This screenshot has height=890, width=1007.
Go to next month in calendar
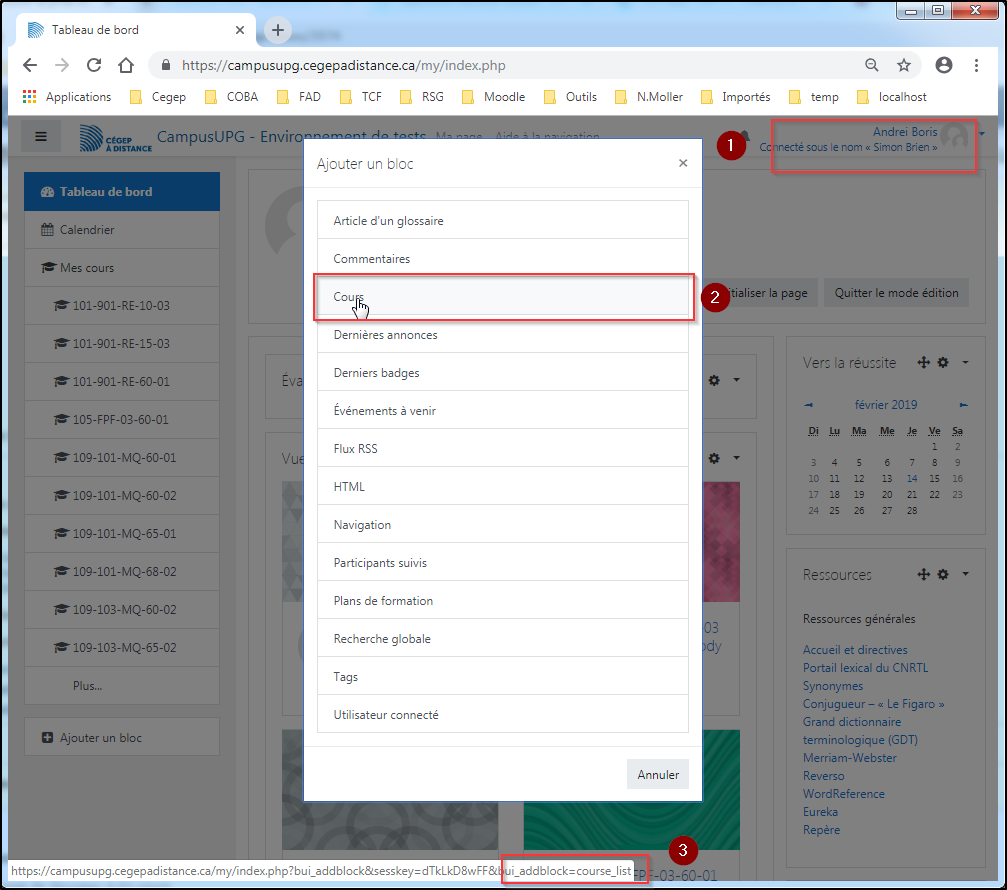click(x=964, y=405)
